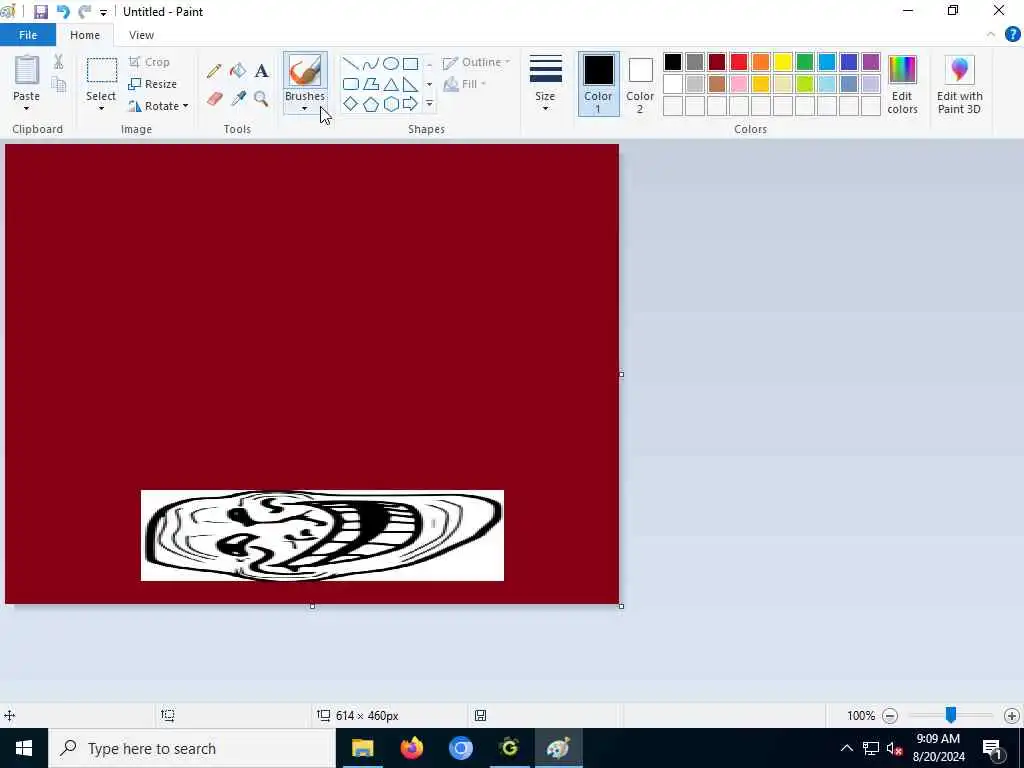This screenshot has width=1024, height=768.
Task: Open Paint help question mark icon
Action: pos(1012,35)
